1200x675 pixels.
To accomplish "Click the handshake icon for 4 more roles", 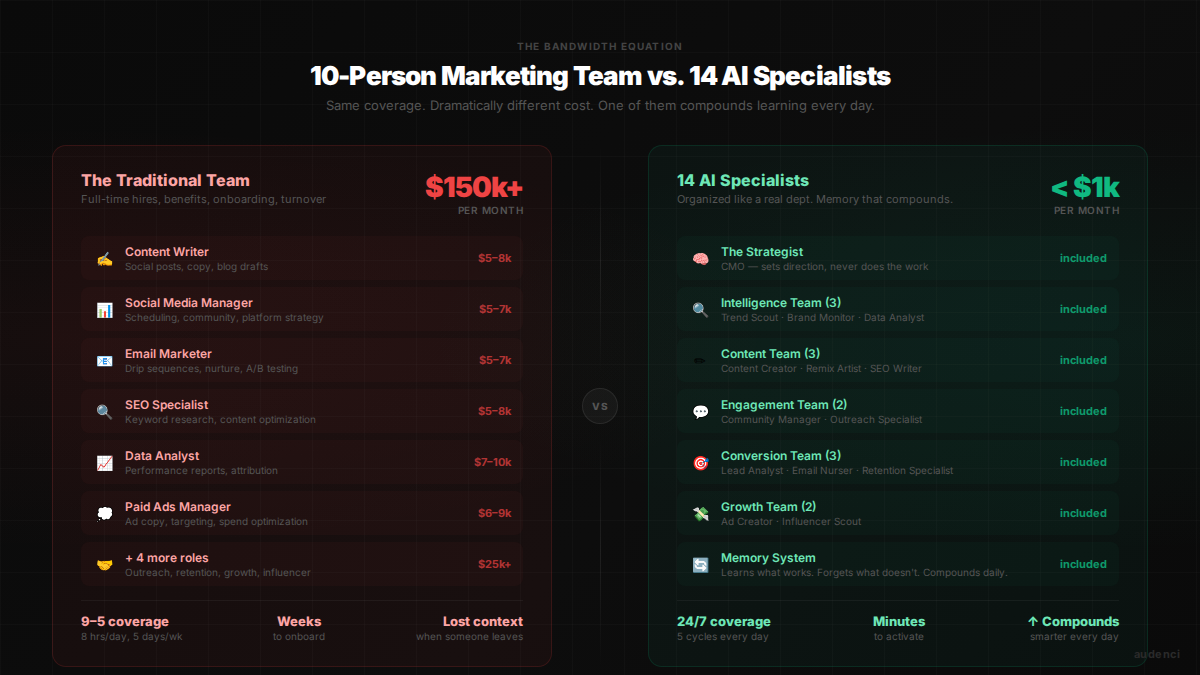I will click(104, 565).
